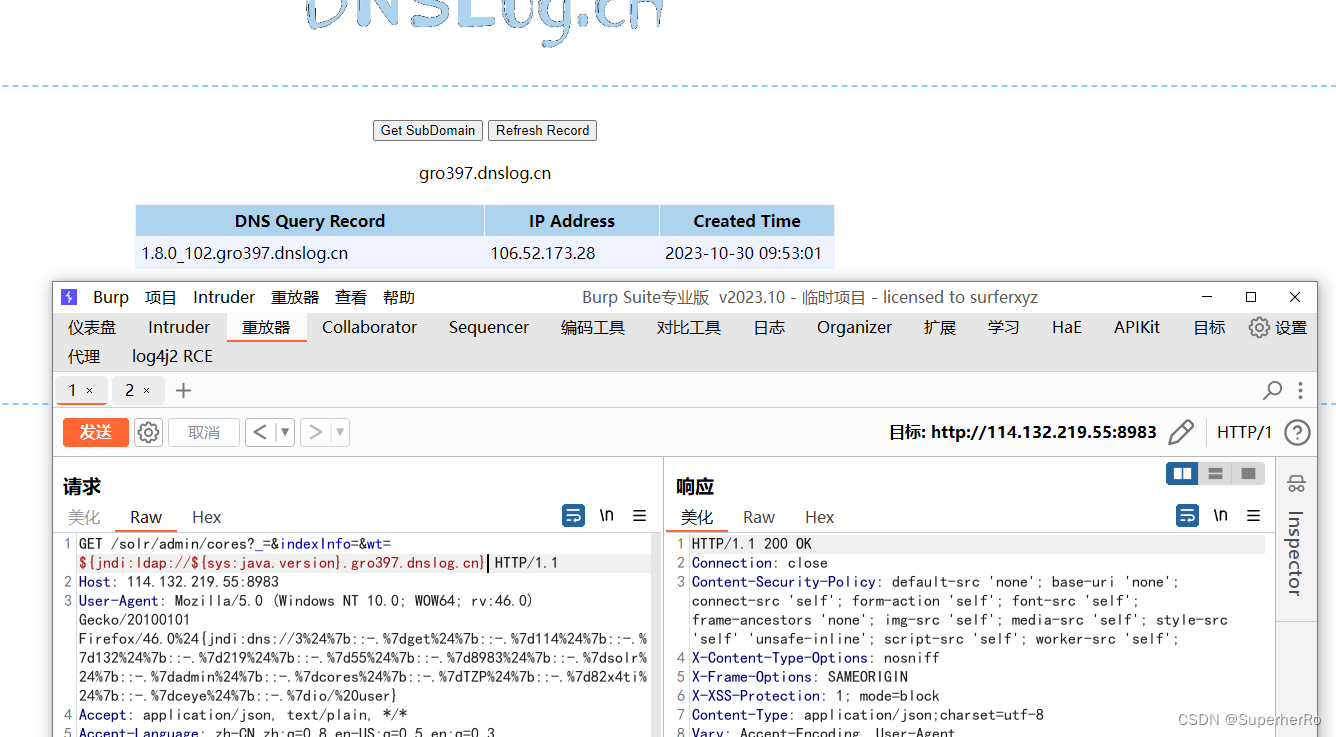Select side-by-side split layout
Viewport: 1336px width, 737px height.
pos(1182,473)
